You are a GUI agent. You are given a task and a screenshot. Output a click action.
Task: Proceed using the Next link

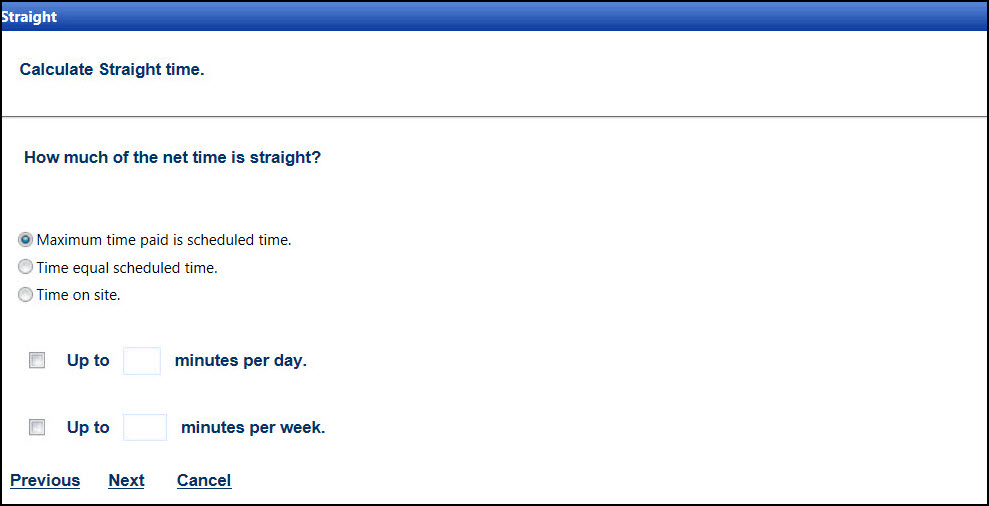click(126, 481)
